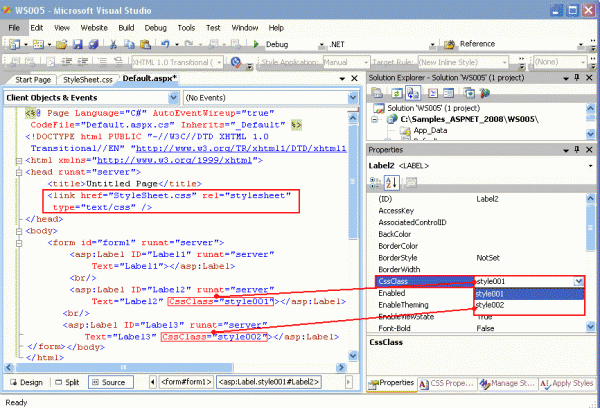Open the Client Objects & Events dropdown
This screenshot has height=408, width=600.
point(173,98)
